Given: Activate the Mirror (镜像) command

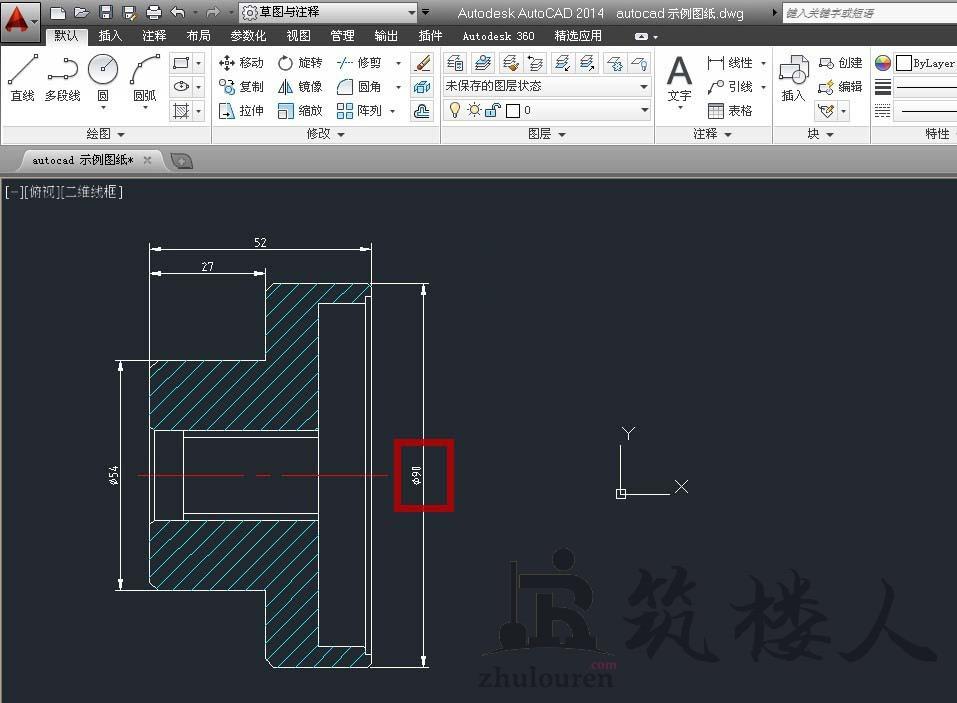Looking at the screenshot, I should [x=300, y=87].
